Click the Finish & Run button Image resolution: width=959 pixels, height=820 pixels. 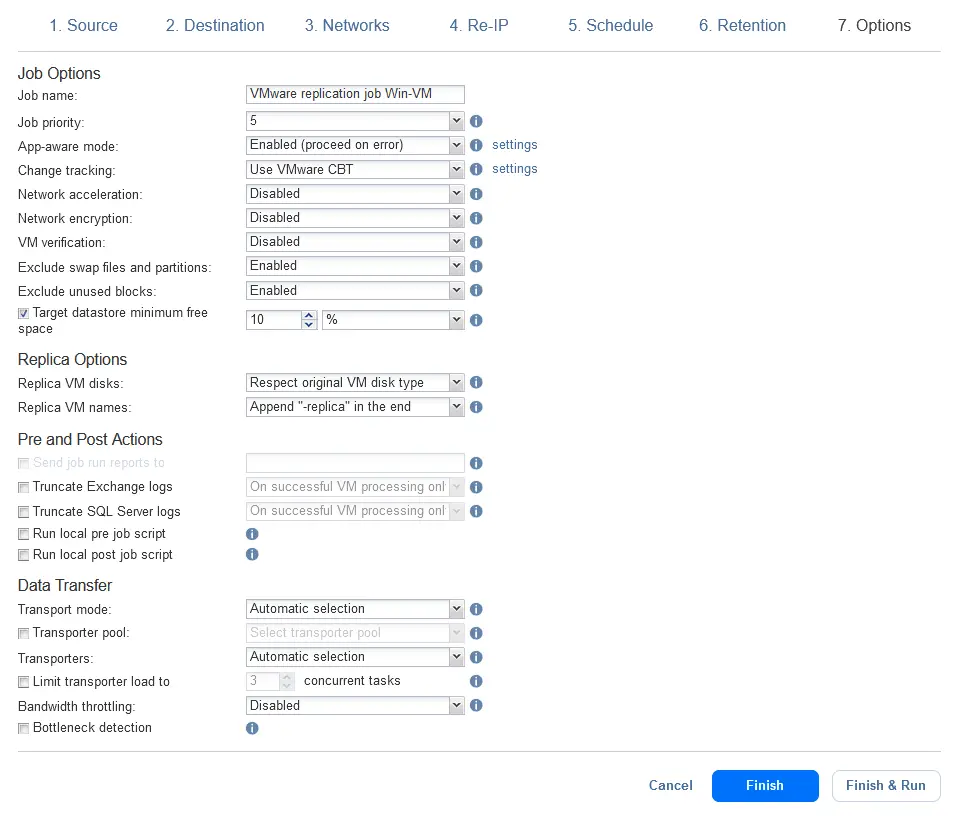[x=885, y=786]
